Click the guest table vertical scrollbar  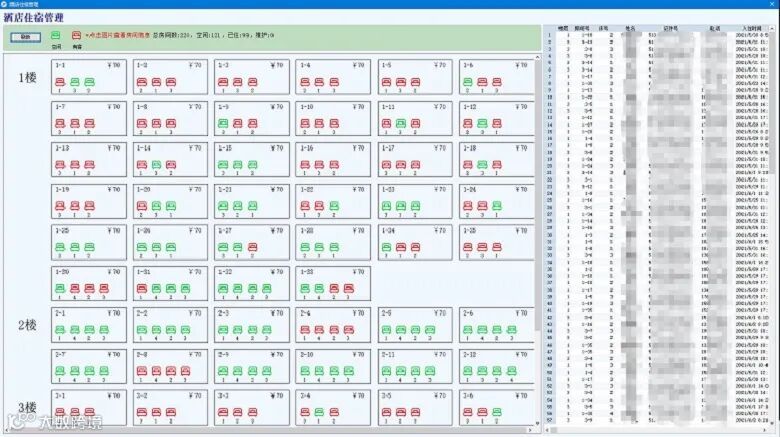point(772,102)
